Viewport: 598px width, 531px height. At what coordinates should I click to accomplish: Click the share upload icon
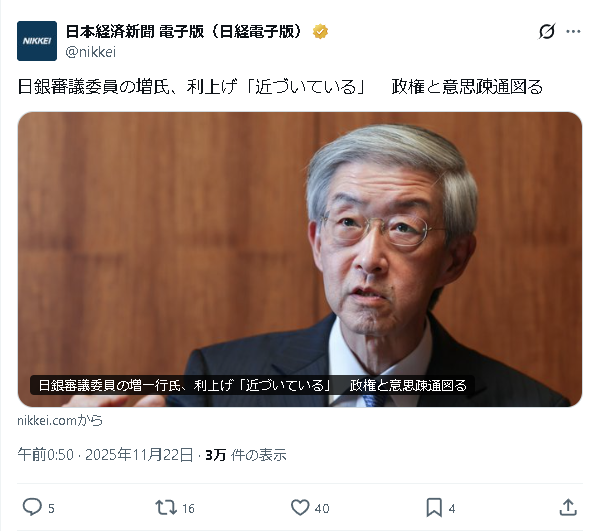pyautogui.click(x=568, y=507)
